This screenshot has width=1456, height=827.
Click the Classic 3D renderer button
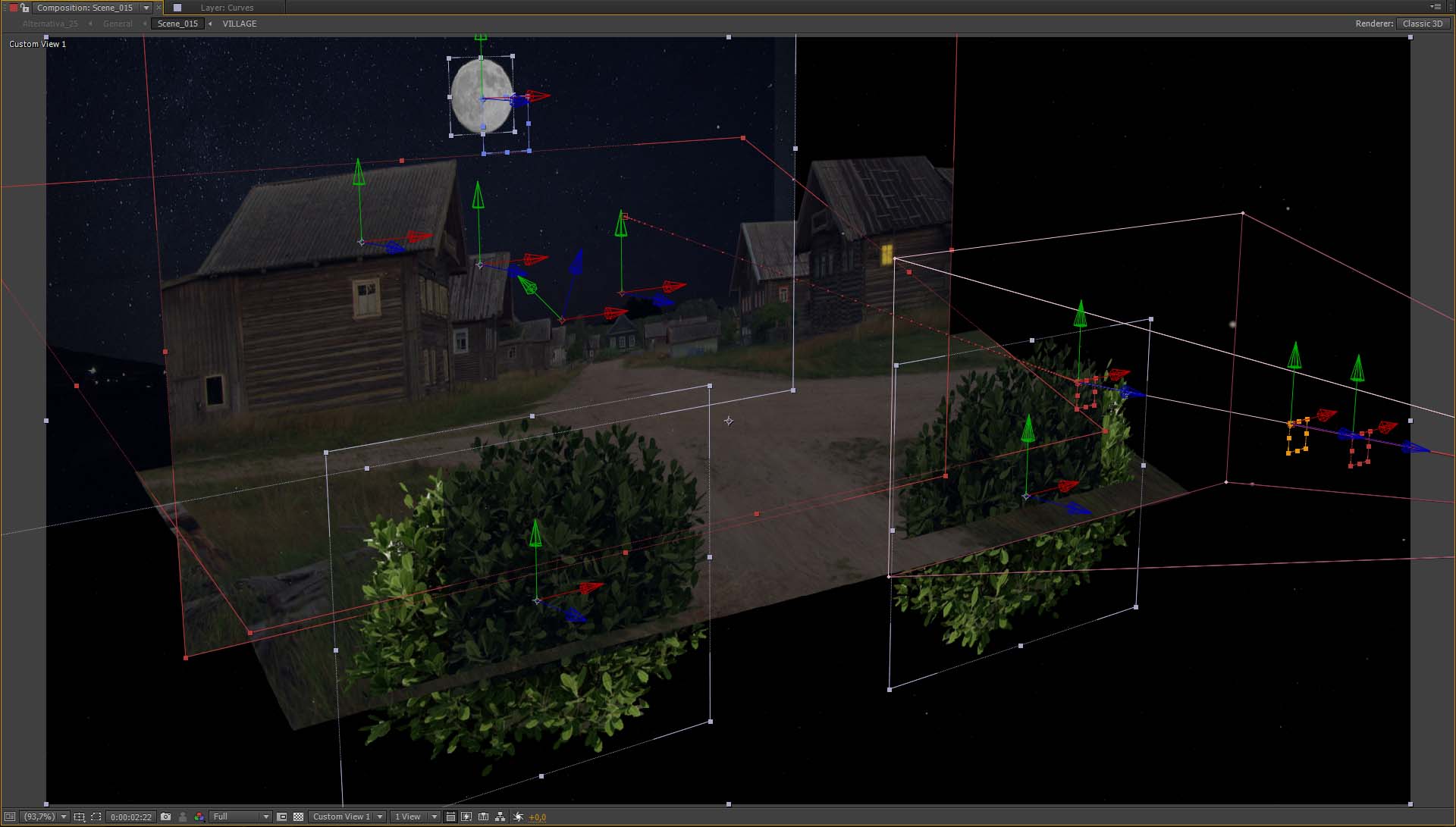click(x=1422, y=23)
